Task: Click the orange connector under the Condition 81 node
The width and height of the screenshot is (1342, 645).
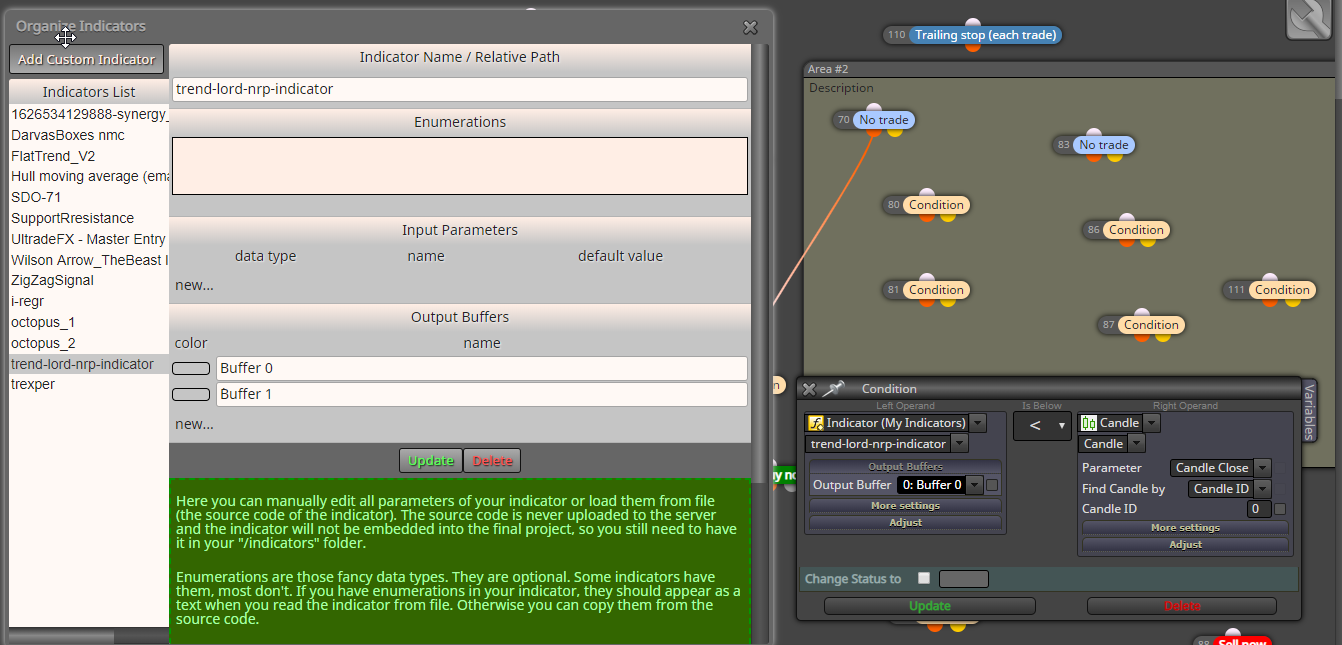Action: [927, 302]
